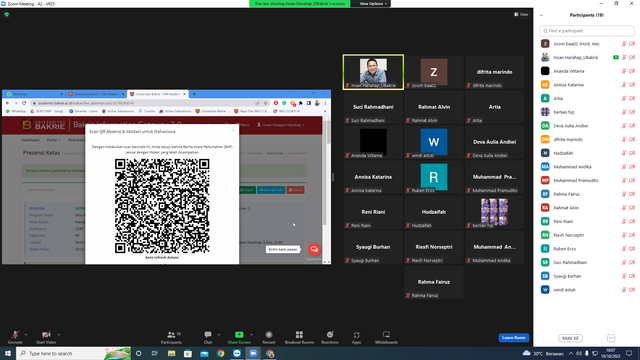Click Mute All in participants panel
The height and width of the screenshot is (360, 640).
coord(570,338)
